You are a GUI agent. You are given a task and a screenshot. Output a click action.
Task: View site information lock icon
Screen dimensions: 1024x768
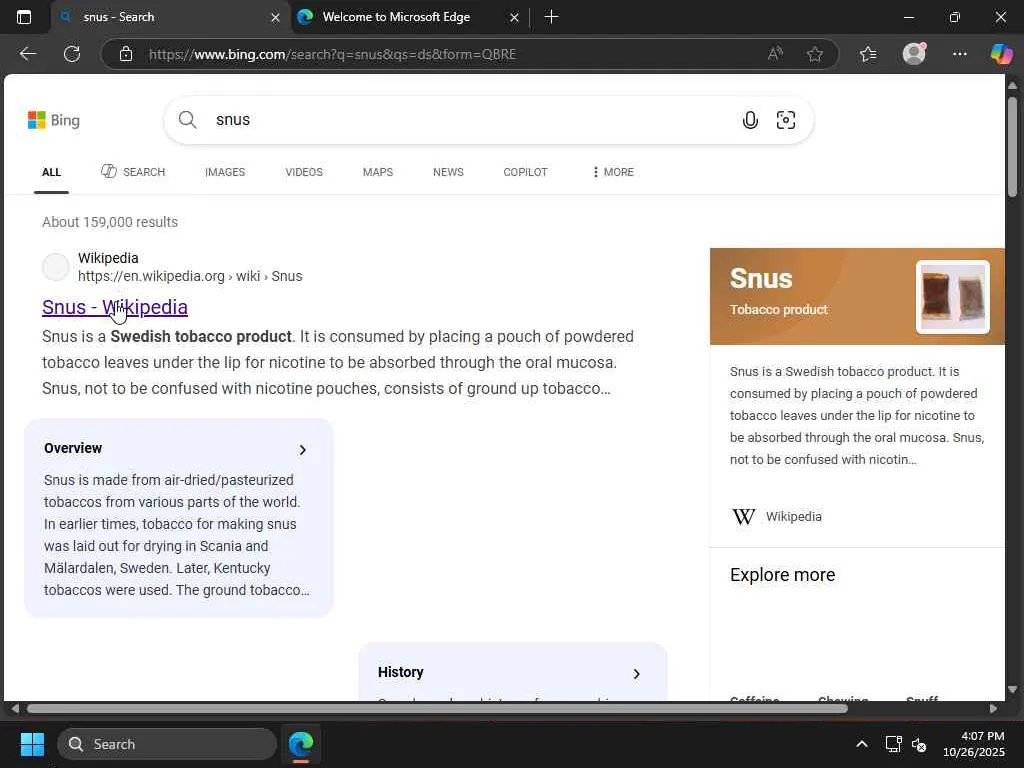(x=126, y=54)
